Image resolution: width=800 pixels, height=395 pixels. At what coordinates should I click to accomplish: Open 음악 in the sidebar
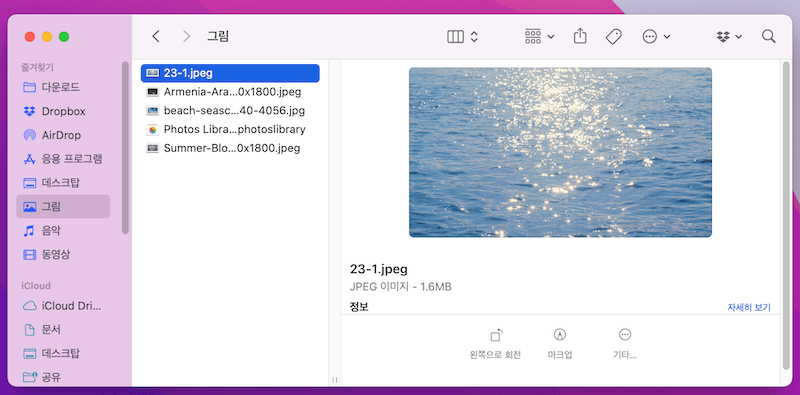coord(63,231)
